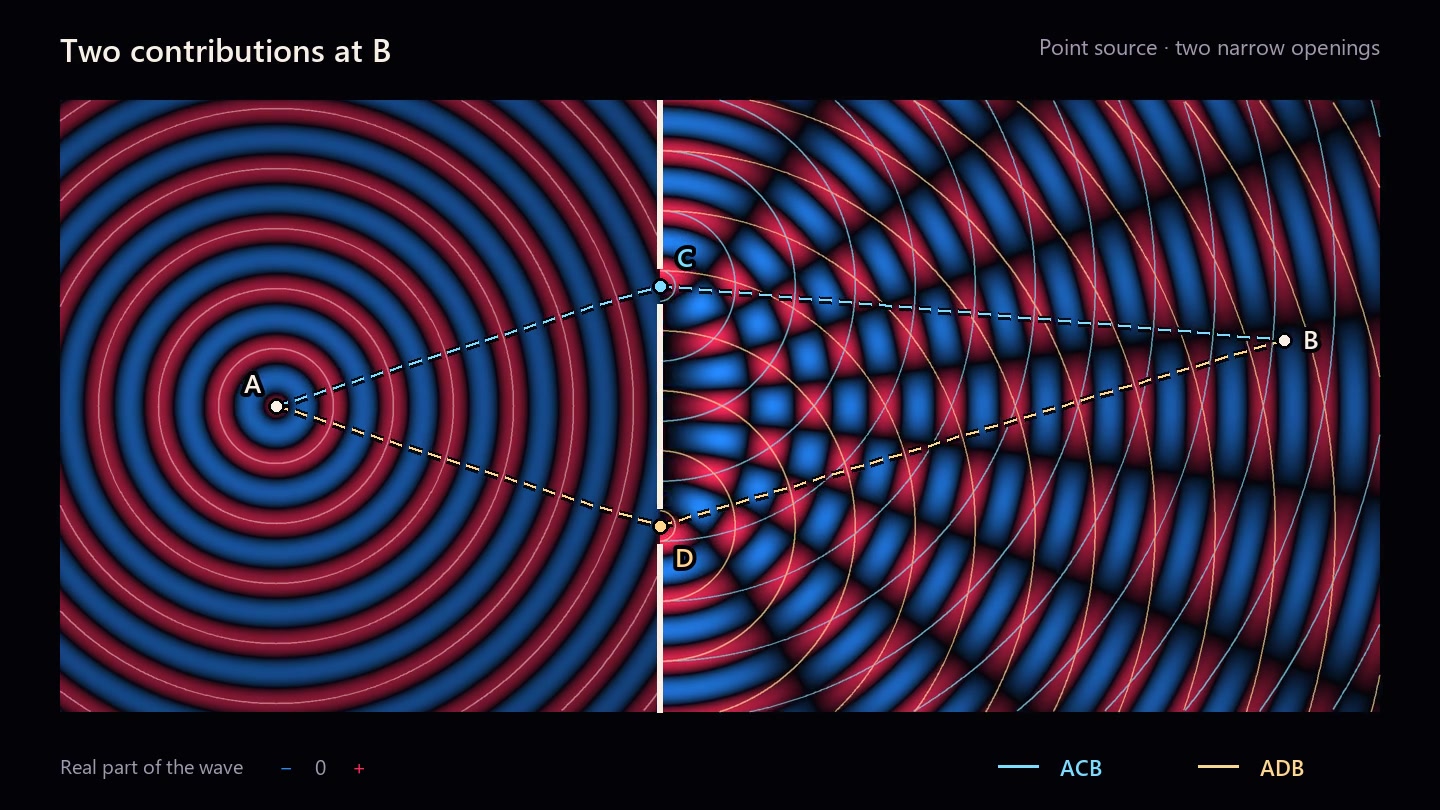
Task: Click the blue letter label "C"
Action: point(685,259)
